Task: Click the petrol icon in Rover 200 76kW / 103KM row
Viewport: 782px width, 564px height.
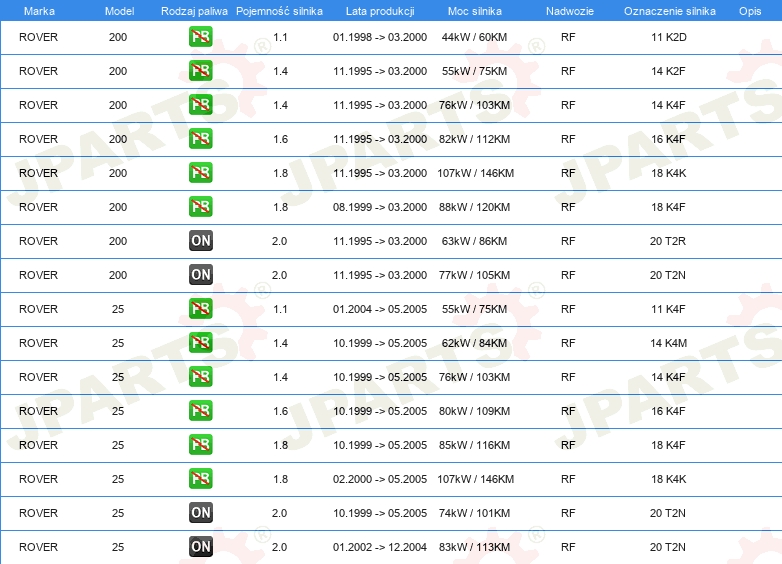Action: point(200,105)
